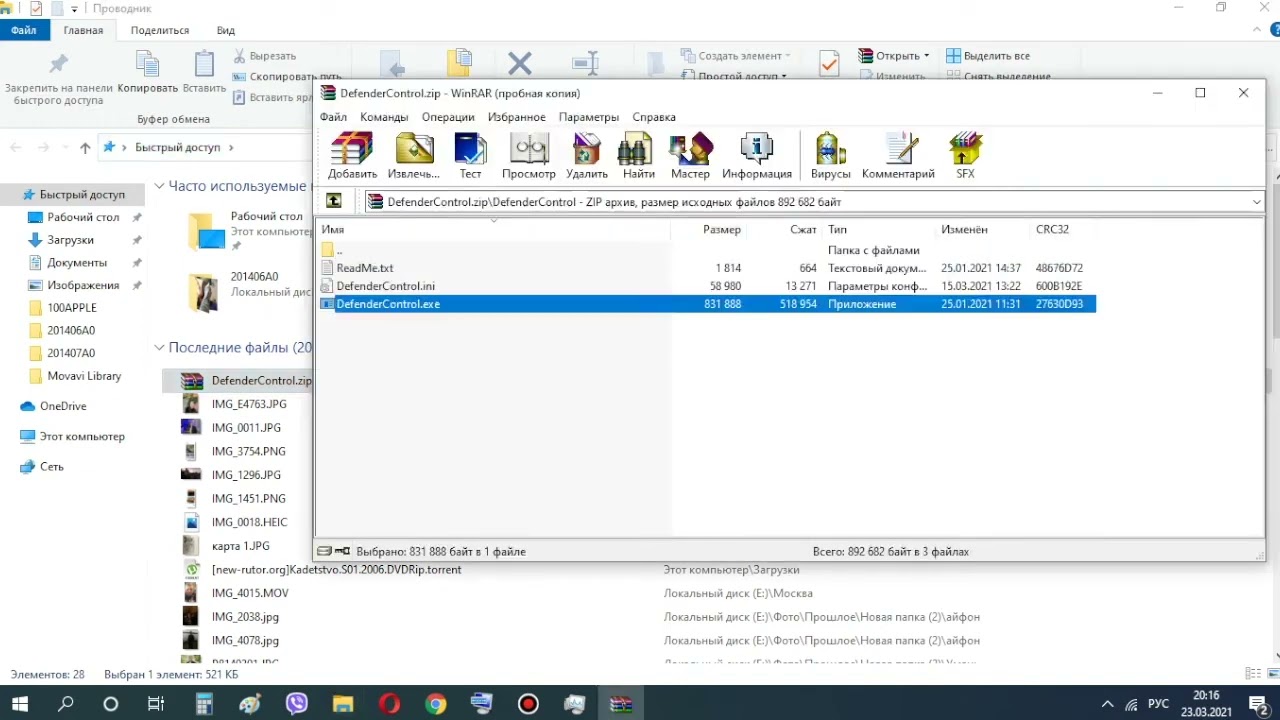The image size is (1280, 720).
Task: Collapse Последние файлы section
Action: (x=159, y=348)
